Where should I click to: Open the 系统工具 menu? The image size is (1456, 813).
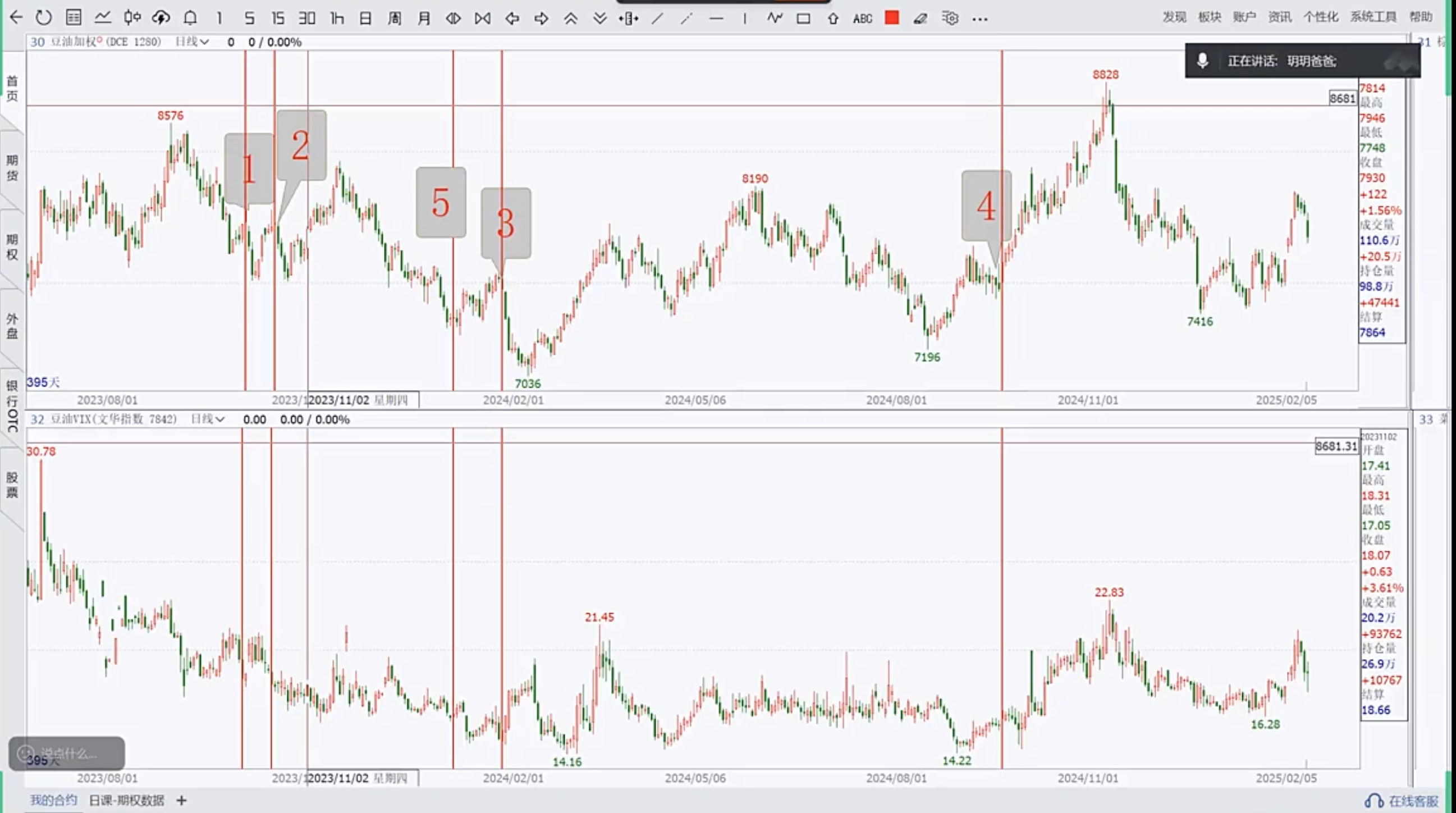click(x=1373, y=17)
